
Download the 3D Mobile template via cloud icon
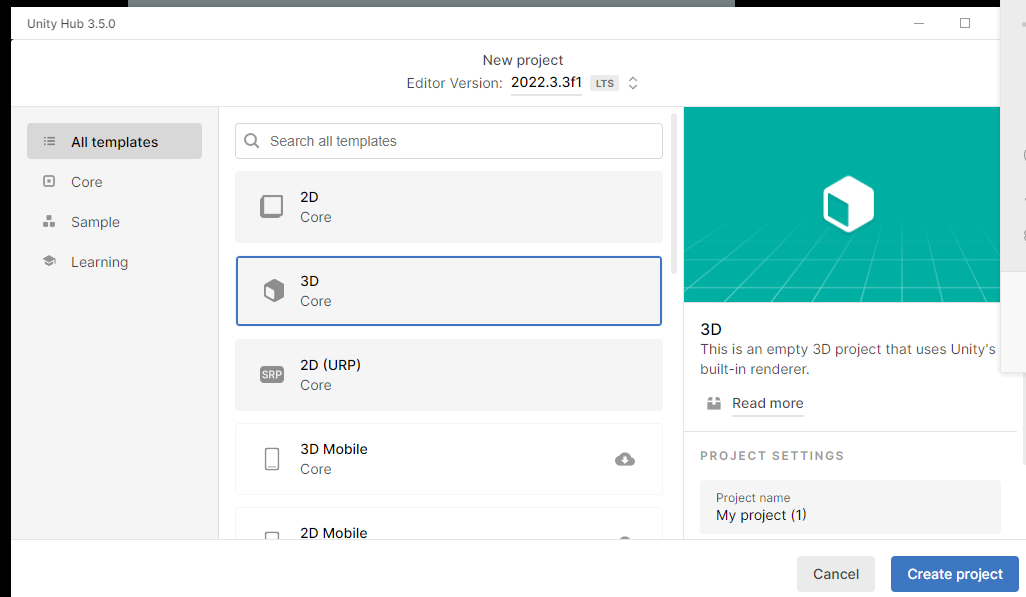click(625, 460)
